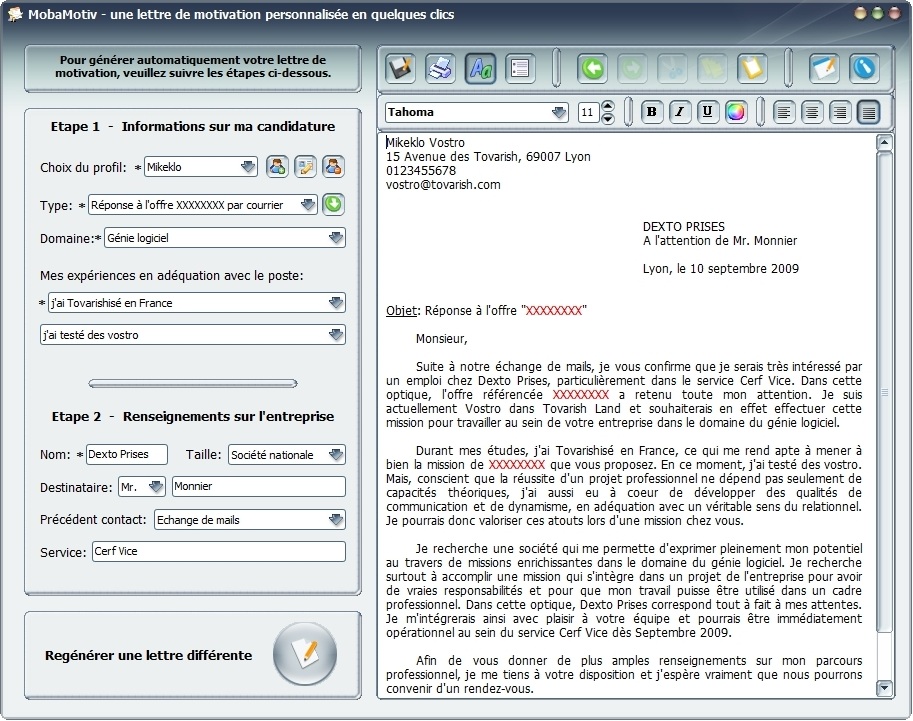Toggle justified text alignment

[x=868, y=112]
